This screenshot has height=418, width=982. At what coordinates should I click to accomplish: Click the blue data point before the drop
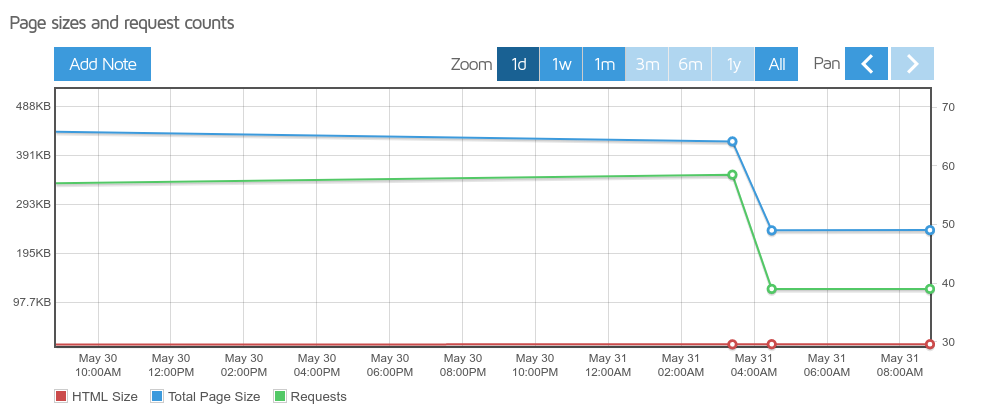732,142
